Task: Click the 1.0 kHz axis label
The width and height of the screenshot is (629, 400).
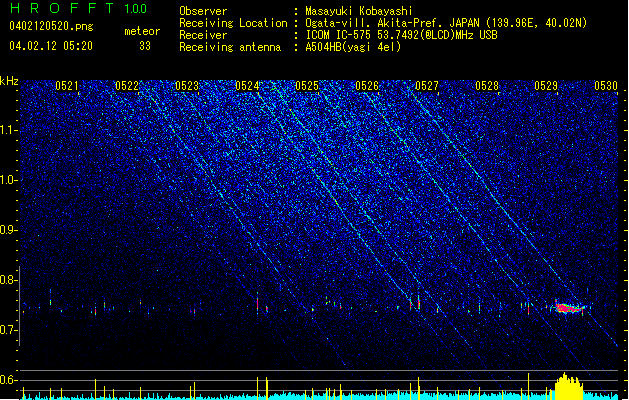Action: (9, 180)
